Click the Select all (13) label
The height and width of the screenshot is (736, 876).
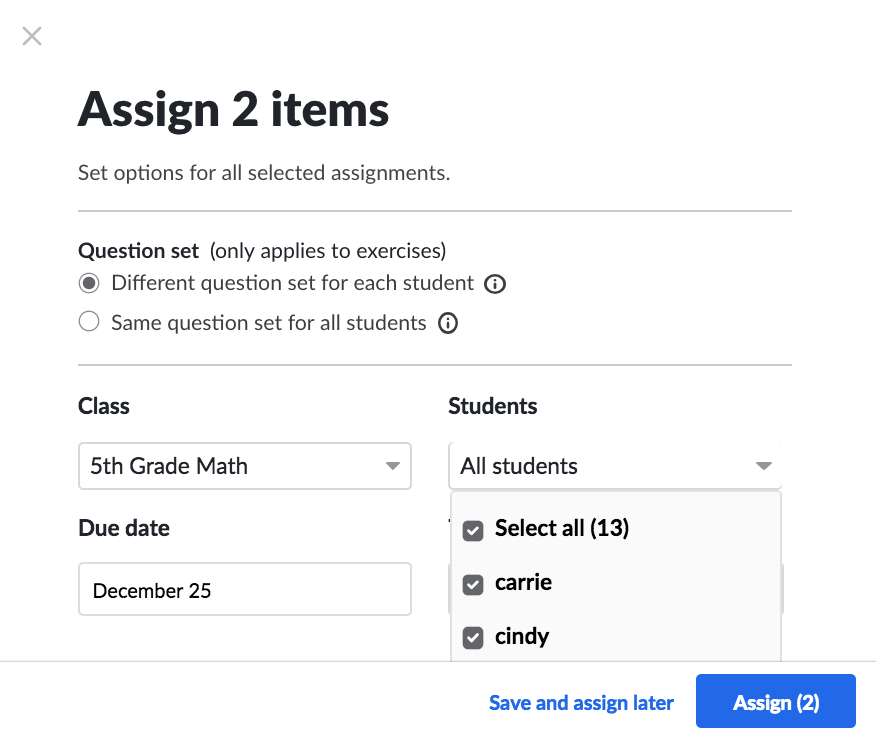pos(561,528)
